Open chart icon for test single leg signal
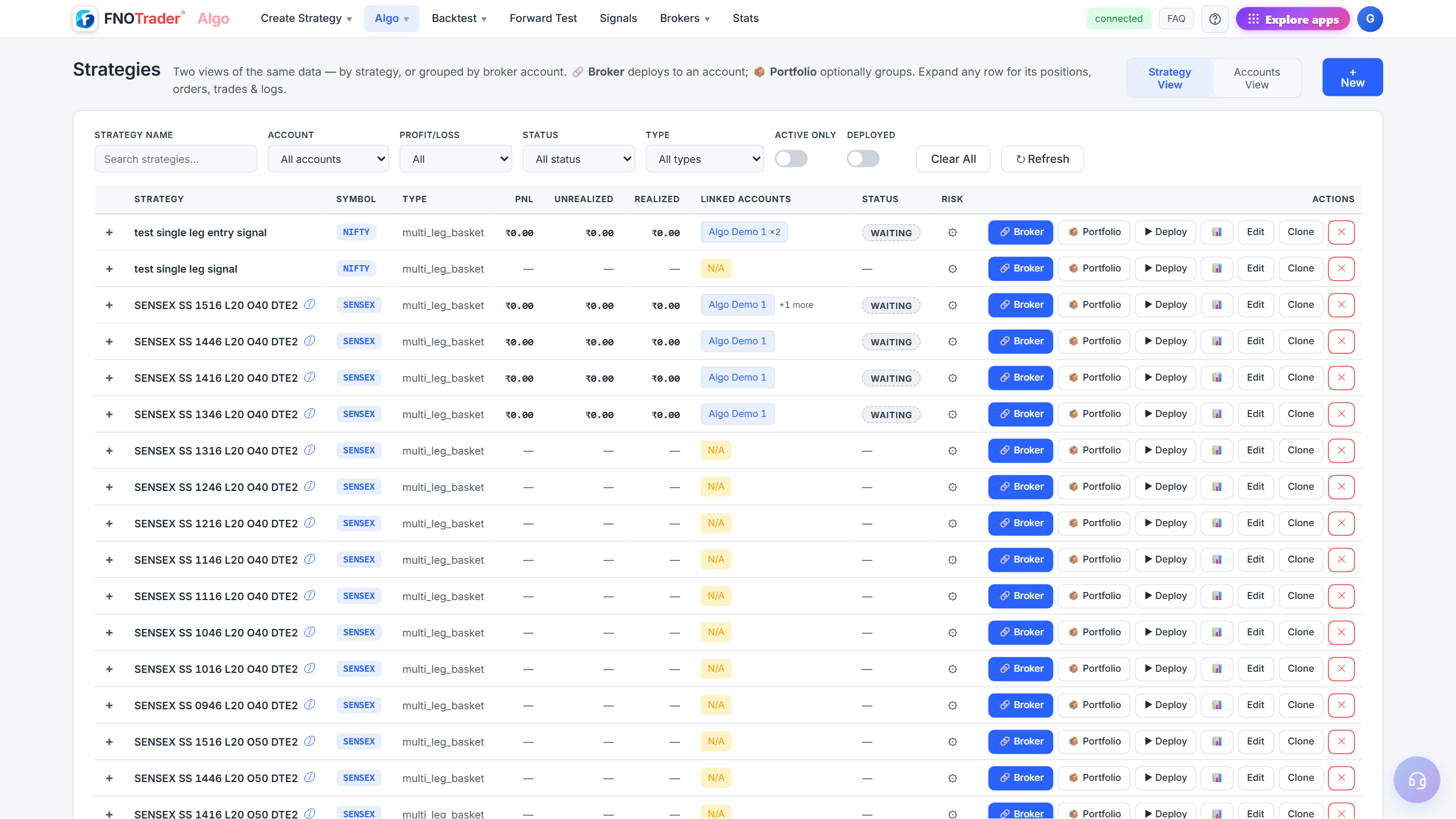The image size is (1456, 819). coord(1217,269)
